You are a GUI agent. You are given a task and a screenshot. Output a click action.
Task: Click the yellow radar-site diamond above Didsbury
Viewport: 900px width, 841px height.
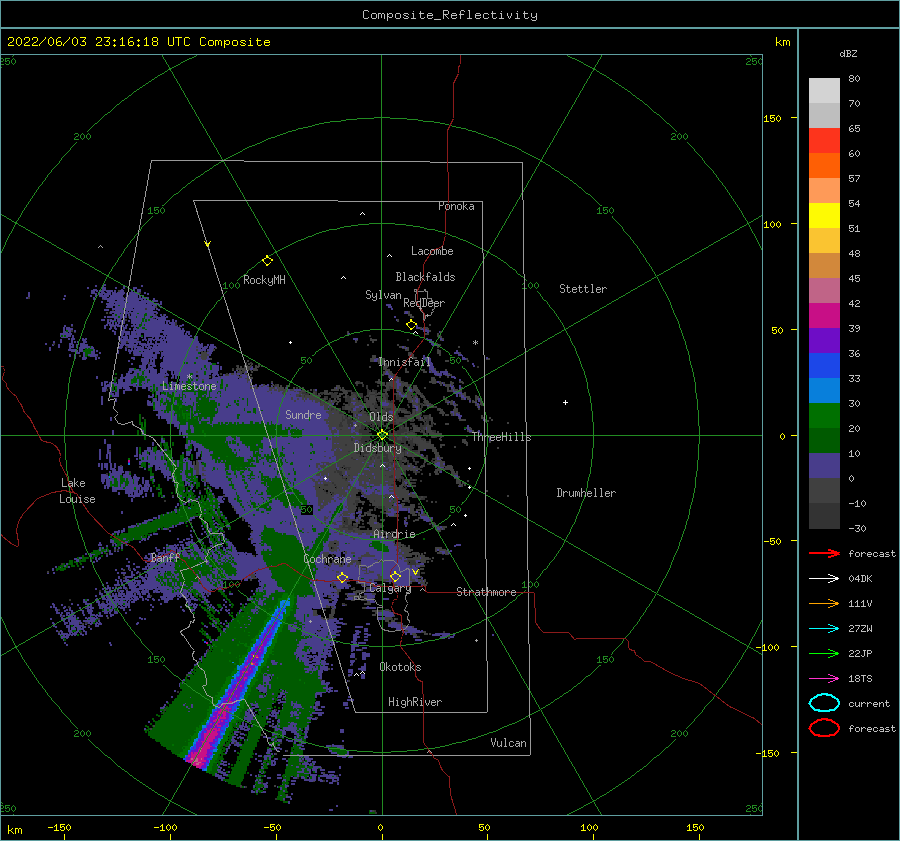click(x=382, y=435)
